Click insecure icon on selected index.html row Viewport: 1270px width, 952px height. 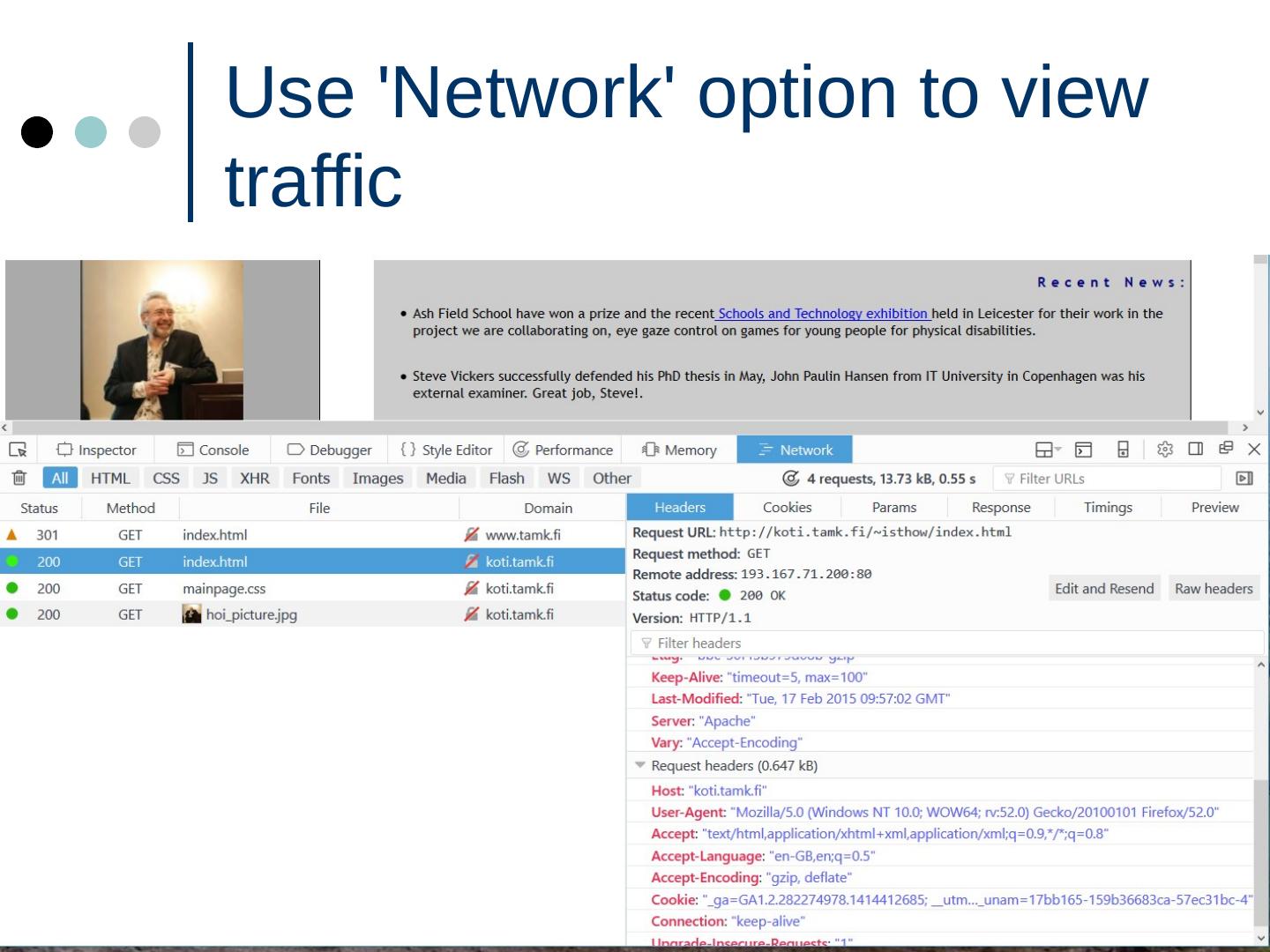pos(472,562)
